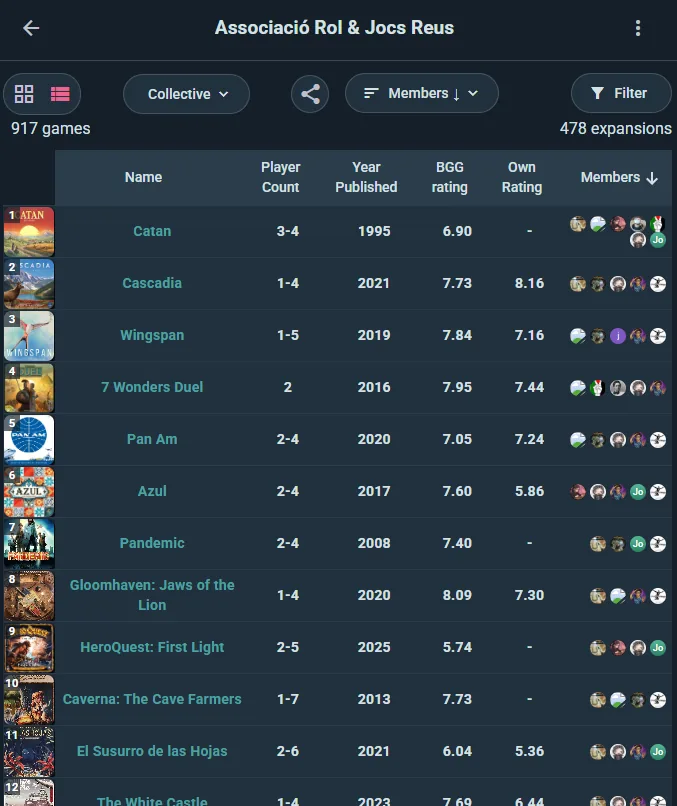Click the 917 games count text
Viewport: 677px width, 806px height.
point(51,129)
